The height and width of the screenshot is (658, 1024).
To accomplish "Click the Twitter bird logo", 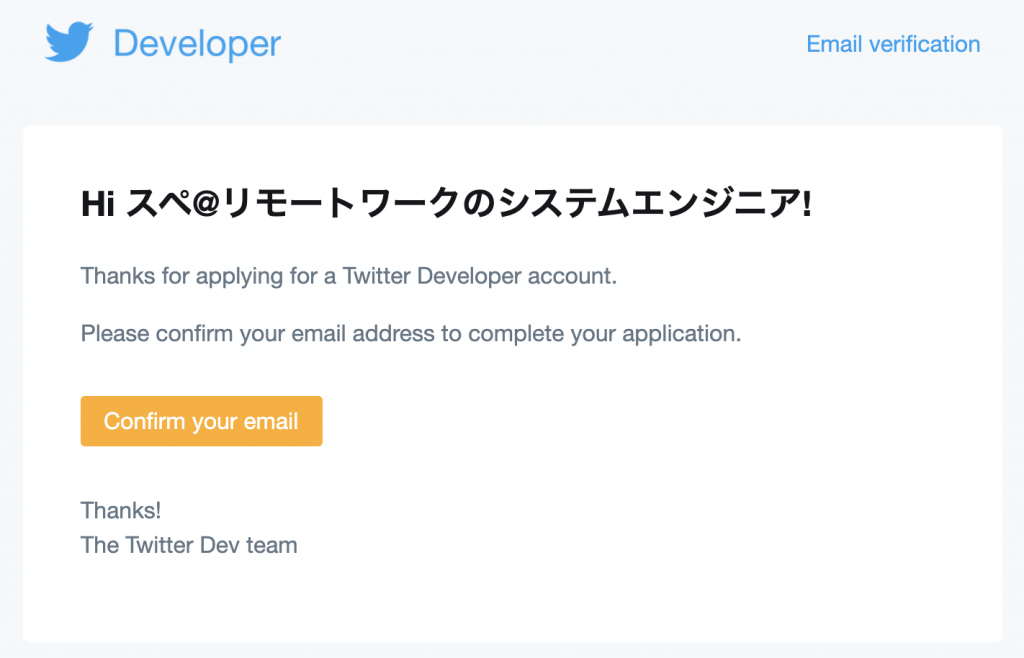I will [69, 42].
